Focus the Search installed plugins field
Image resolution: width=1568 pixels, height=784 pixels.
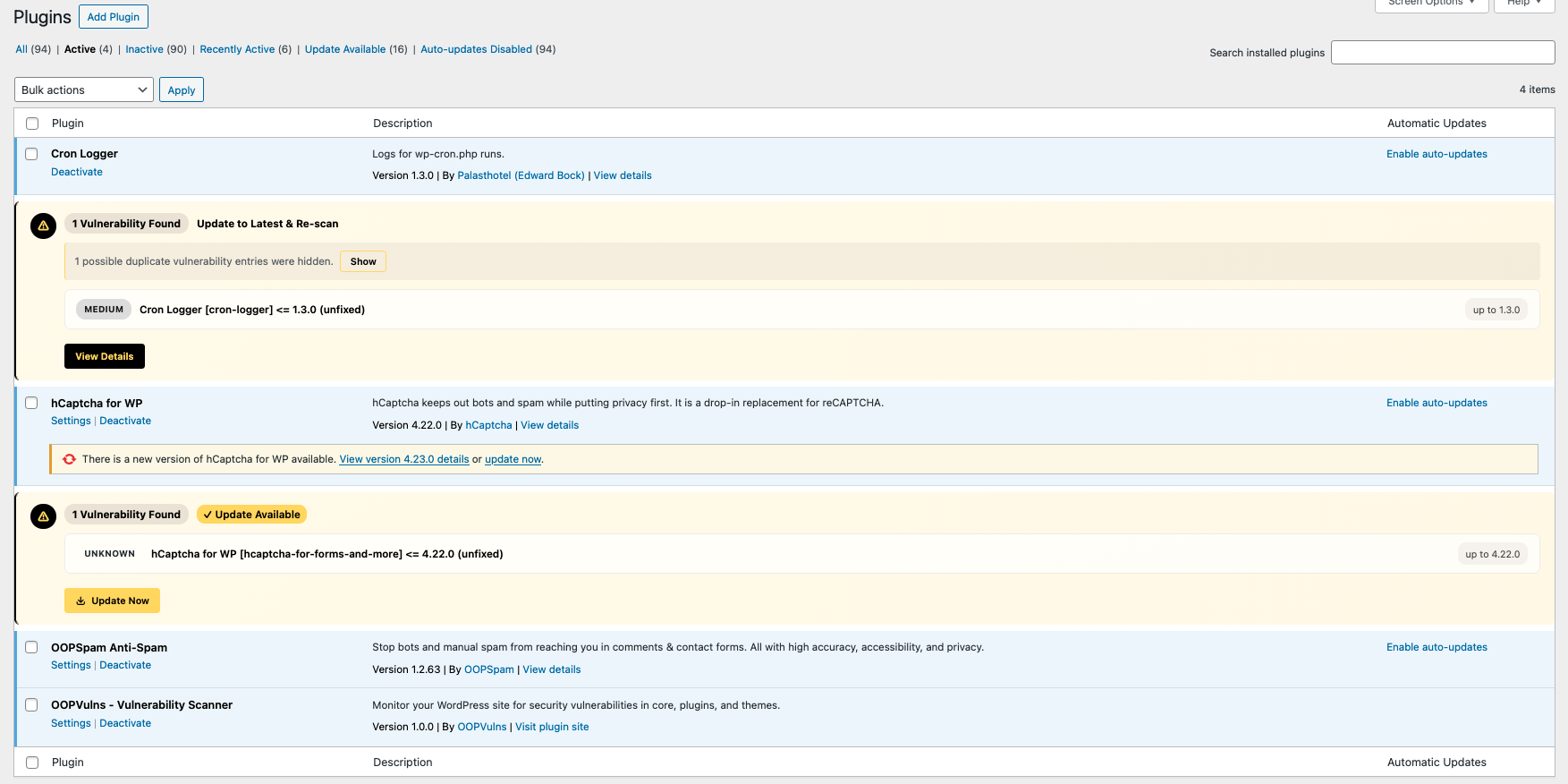coord(1443,53)
